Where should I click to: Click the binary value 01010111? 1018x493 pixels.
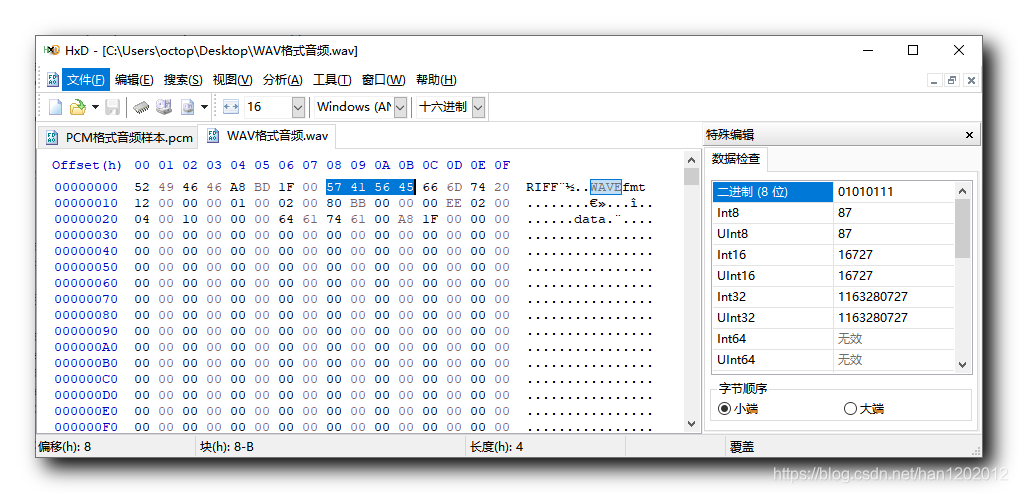tap(865, 192)
